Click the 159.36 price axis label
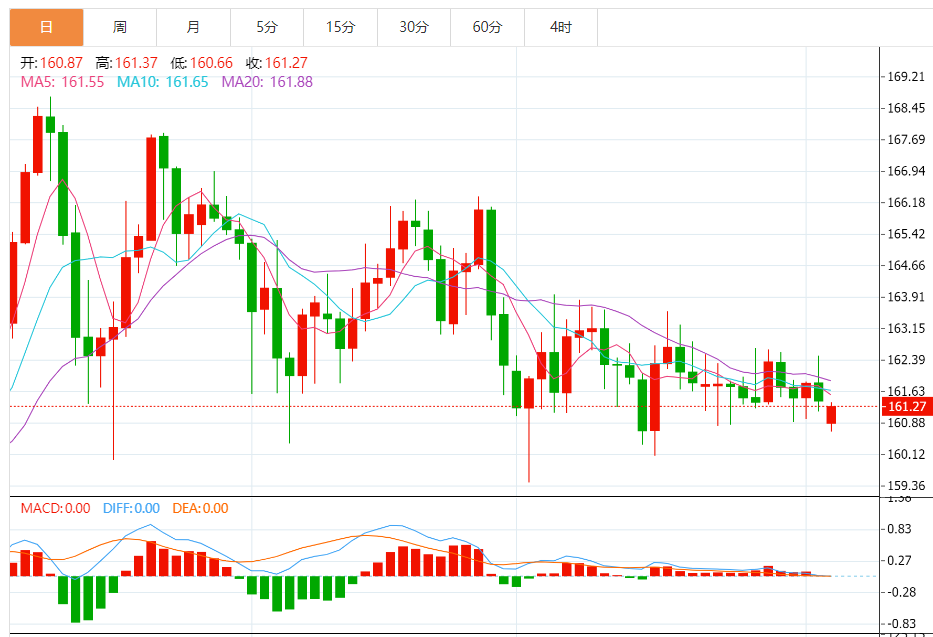The image size is (933, 637). pos(906,486)
